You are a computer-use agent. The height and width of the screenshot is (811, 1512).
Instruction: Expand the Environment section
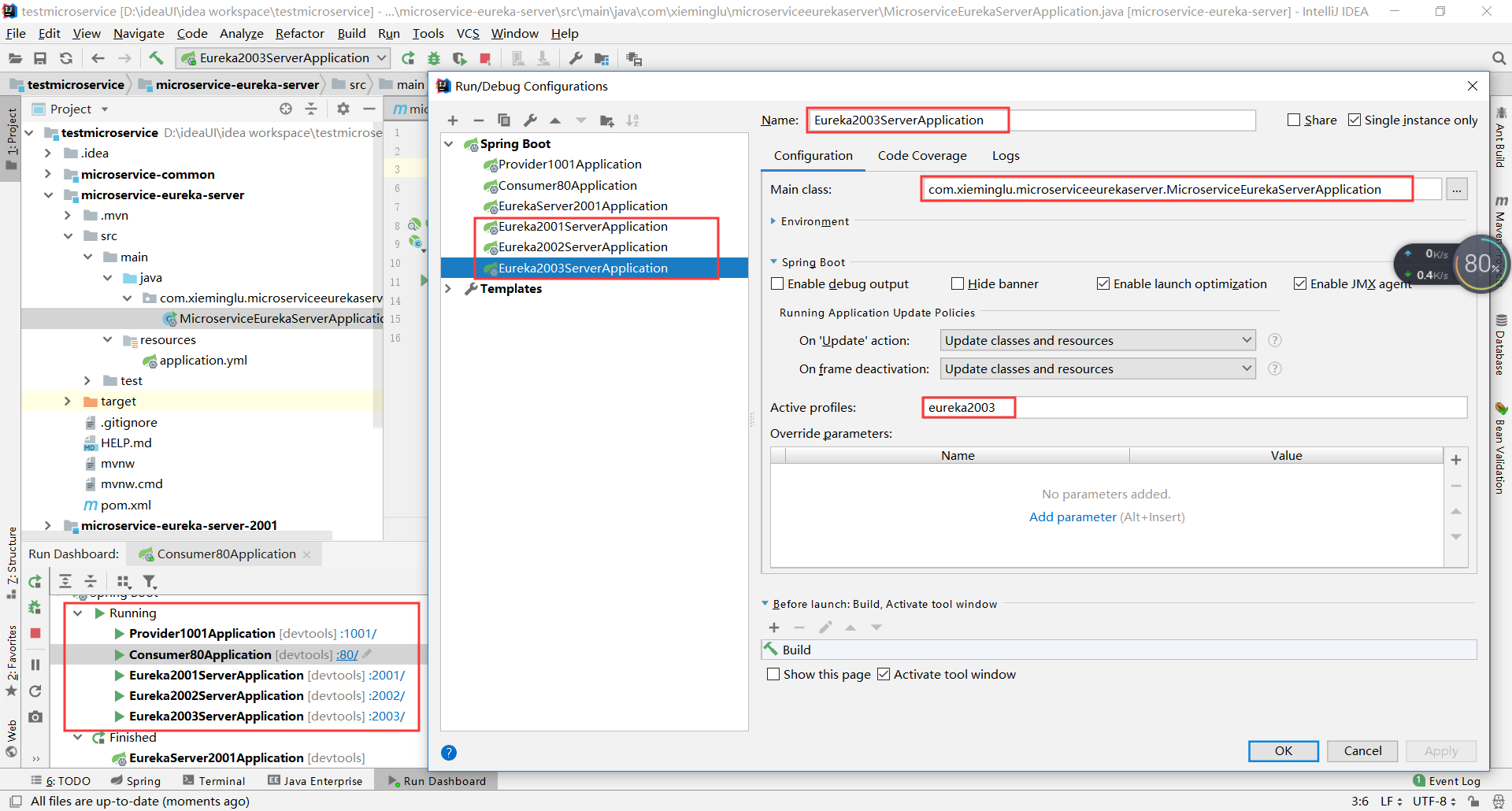[x=773, y=221]
